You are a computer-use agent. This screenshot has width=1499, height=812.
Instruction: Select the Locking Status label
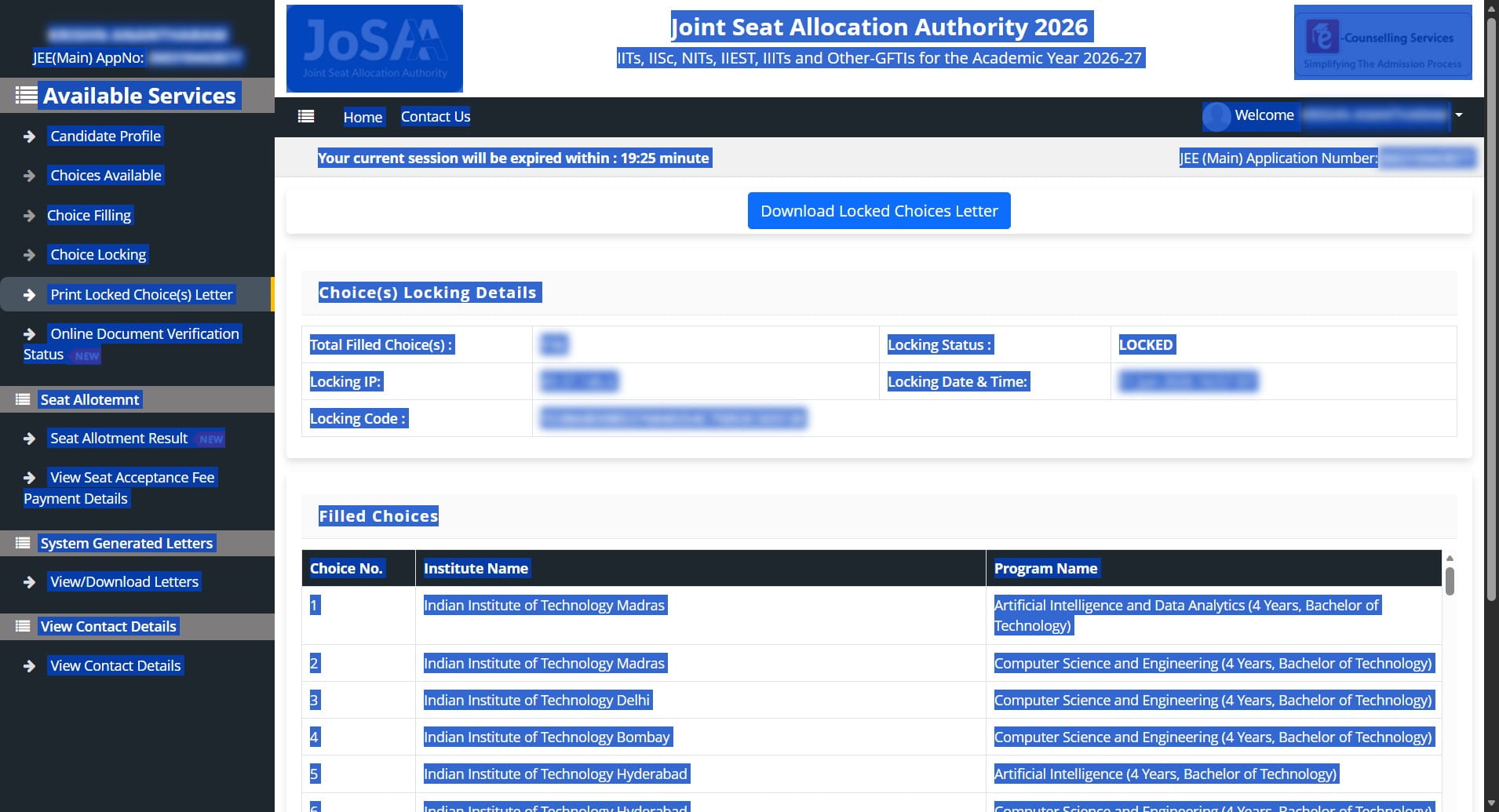(x=939, y=344)
